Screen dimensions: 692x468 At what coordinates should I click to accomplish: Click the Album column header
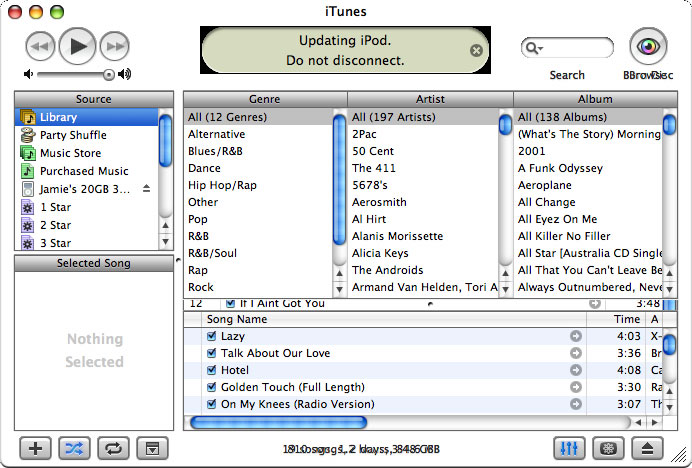pos(595,99)
